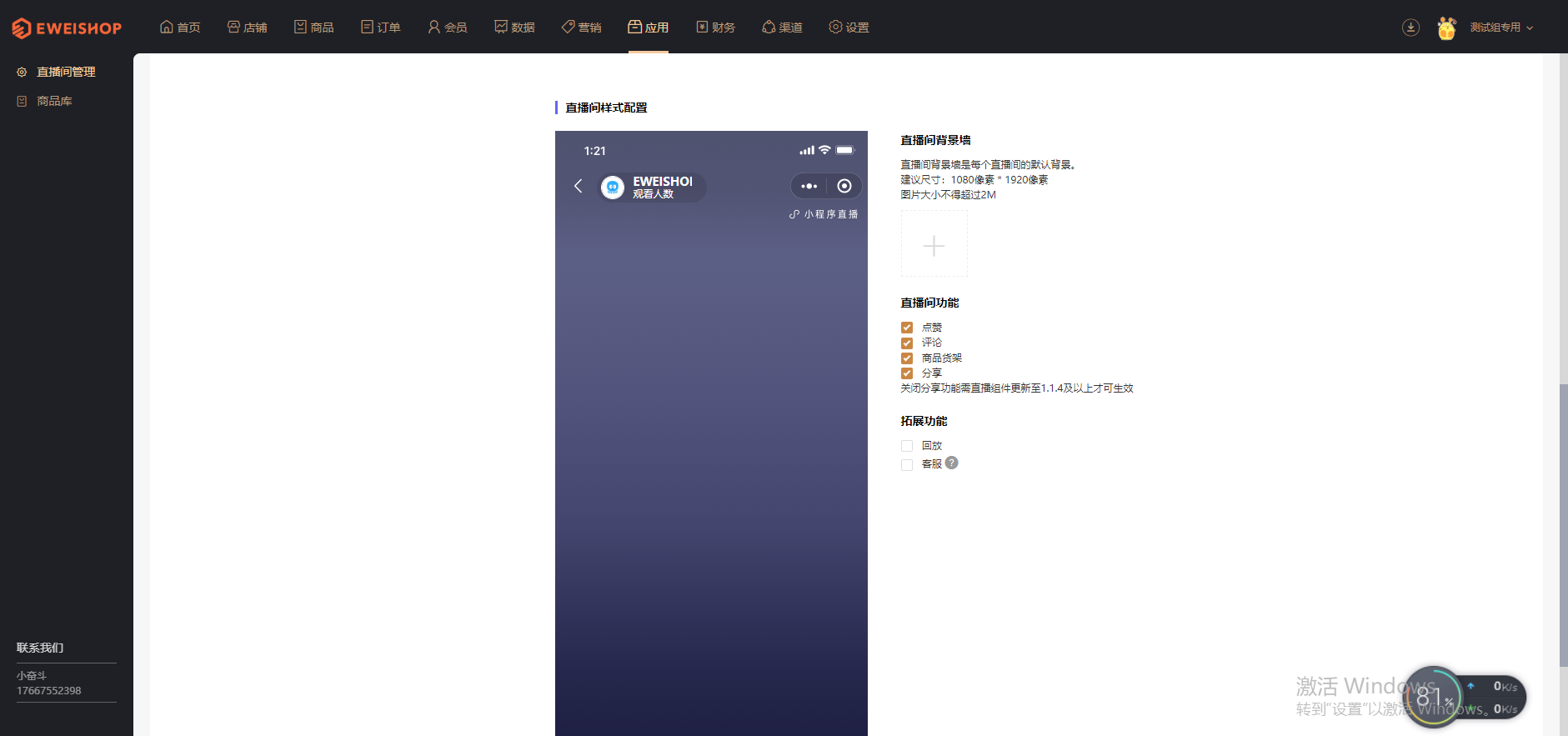
Task: Click the live-room avatar in phone preview
Action: click(613, 188)
